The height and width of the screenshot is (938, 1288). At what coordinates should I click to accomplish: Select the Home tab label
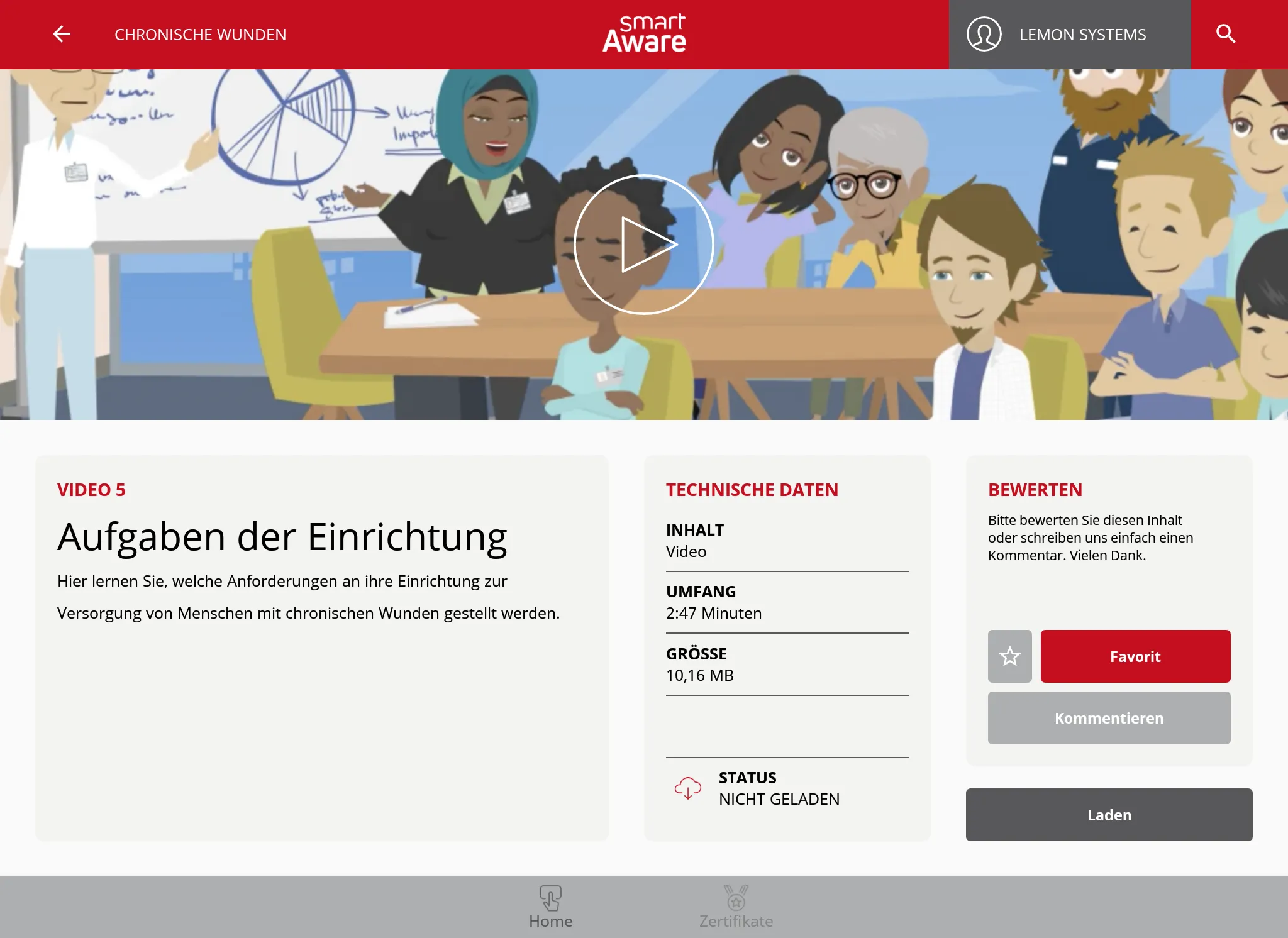coord(550,921)
